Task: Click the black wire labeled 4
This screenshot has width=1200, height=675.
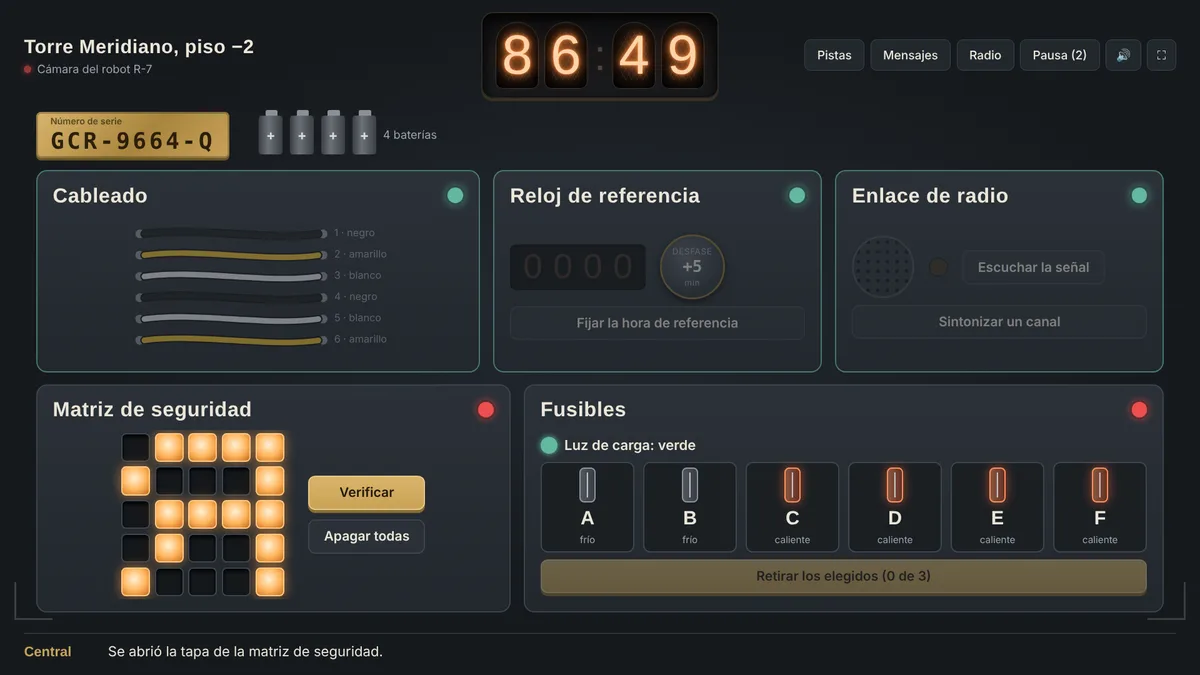Action: [x=231, y=297]
